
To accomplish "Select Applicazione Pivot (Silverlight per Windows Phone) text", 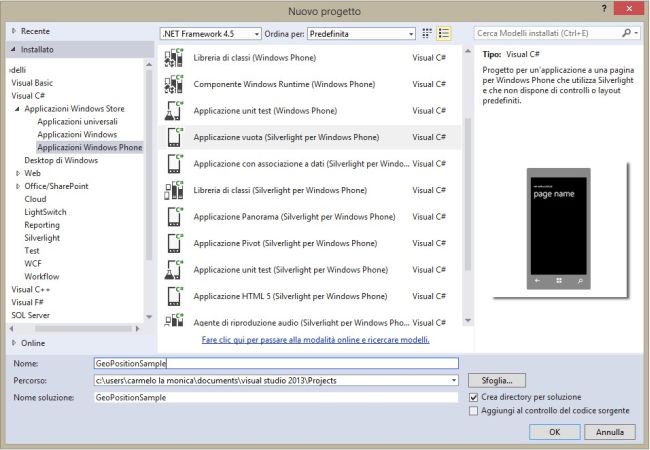I will (285, 243).
